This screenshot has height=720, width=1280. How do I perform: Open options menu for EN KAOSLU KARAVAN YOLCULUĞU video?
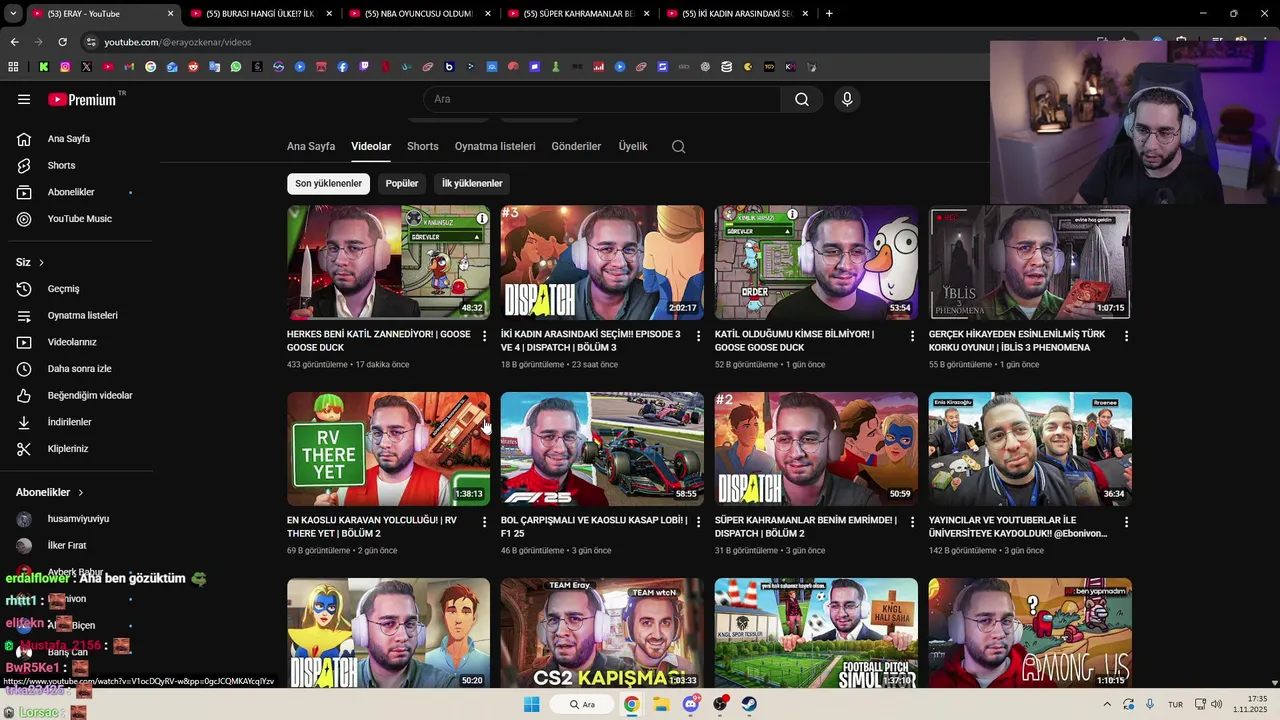pyautogui.click(x=485, y=522)
